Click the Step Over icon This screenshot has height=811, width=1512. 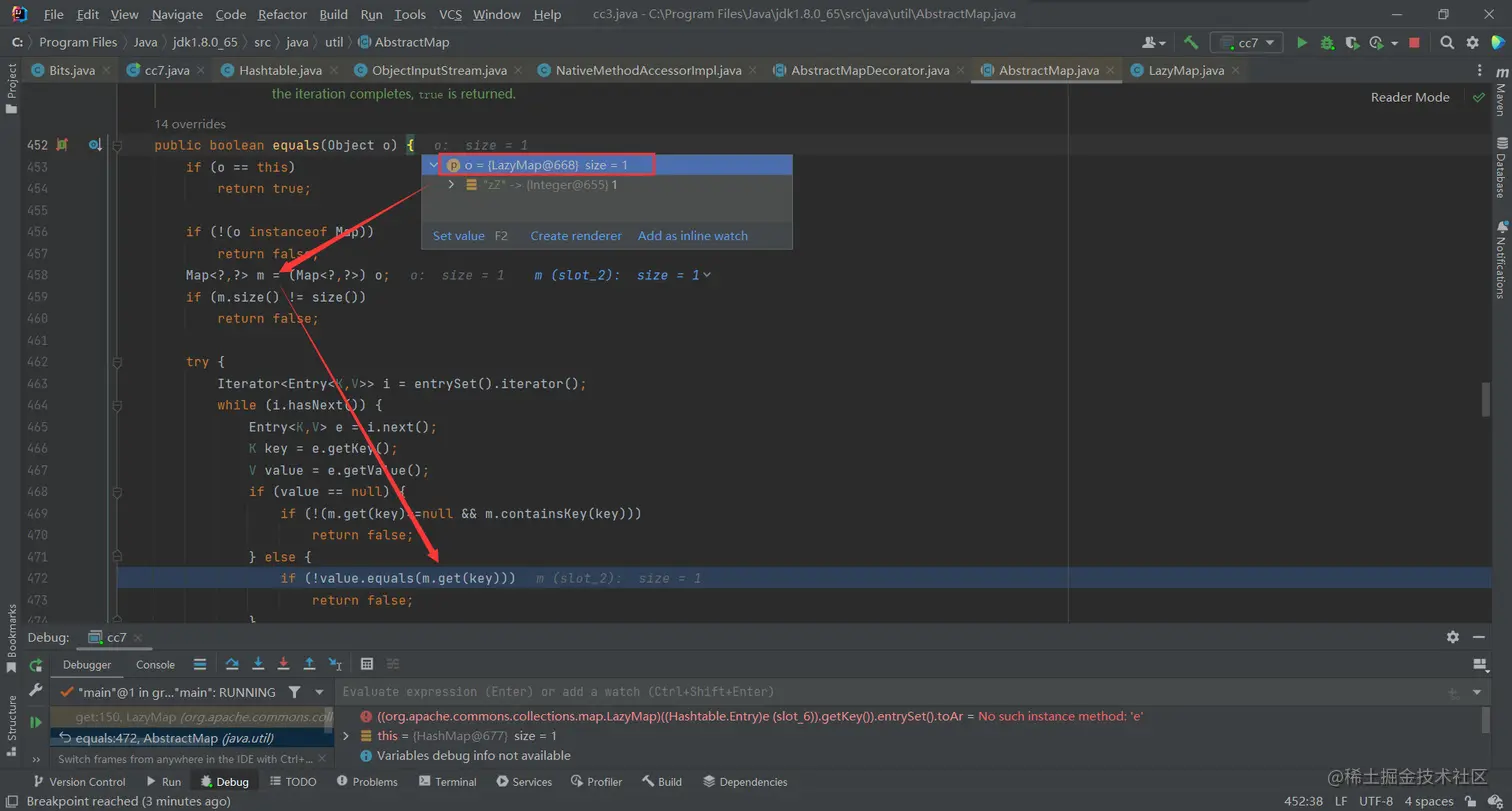pos(232,664)
